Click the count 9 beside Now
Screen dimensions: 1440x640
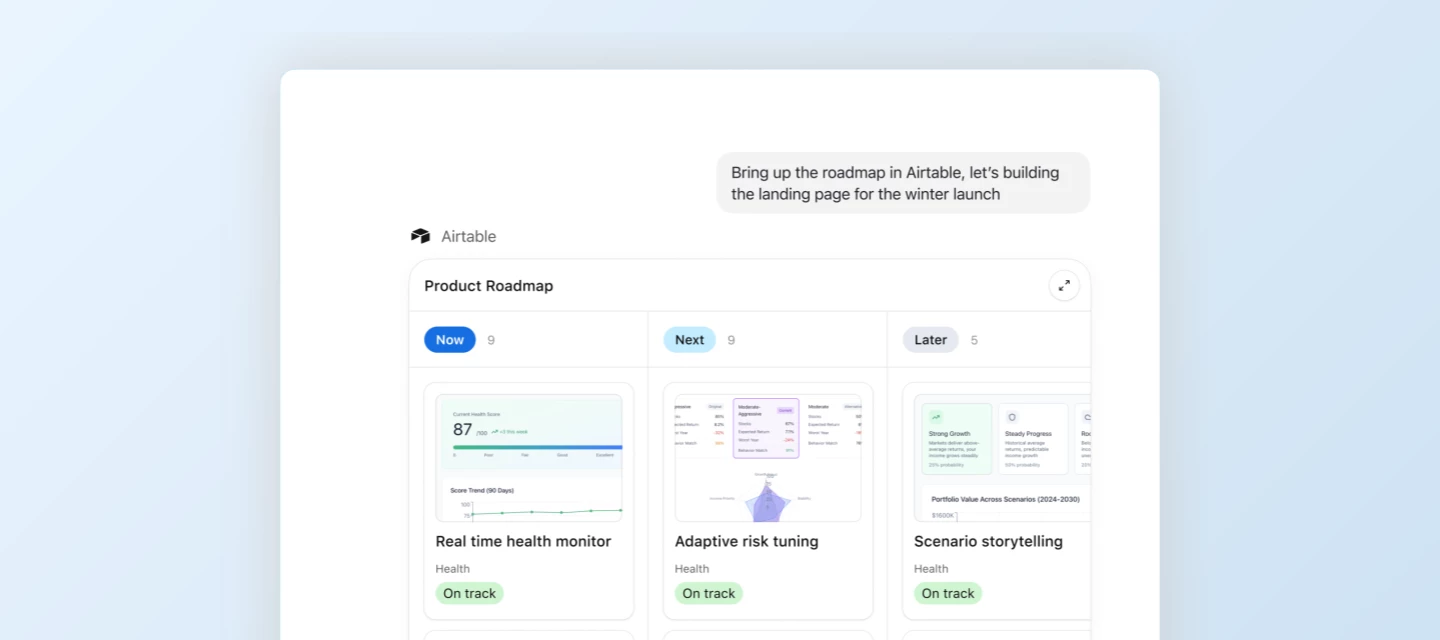[491, 340]
